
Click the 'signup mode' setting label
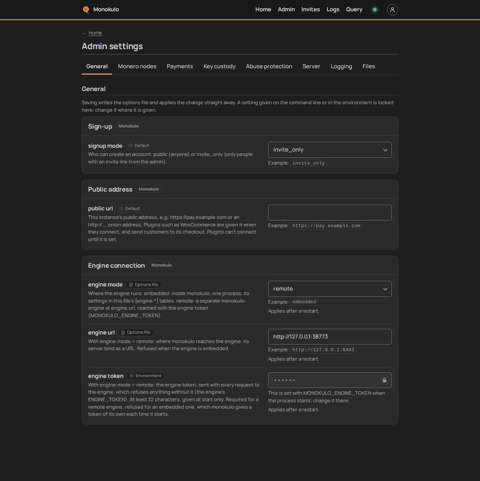click(105, 146)
